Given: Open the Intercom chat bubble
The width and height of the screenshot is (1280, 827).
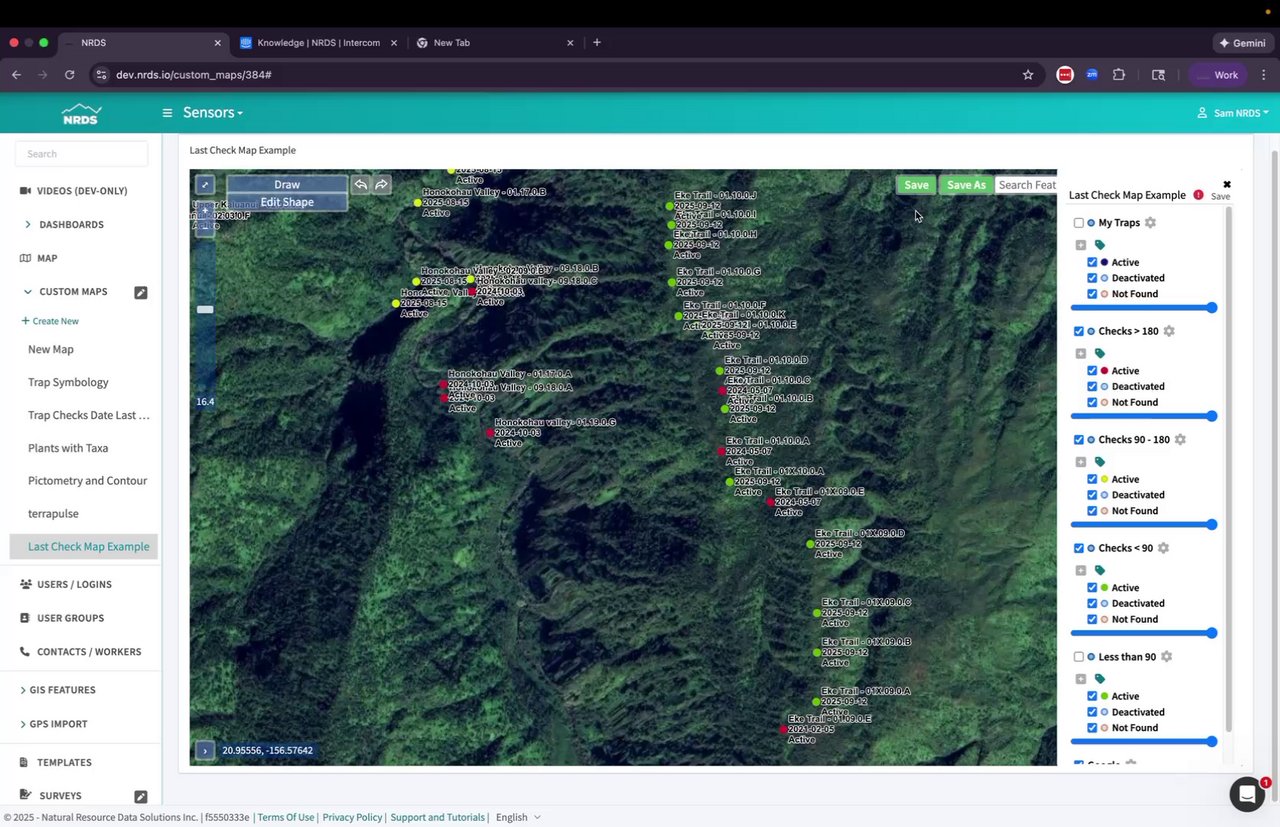Looking at the screenshot, I should pos(1247,794).
